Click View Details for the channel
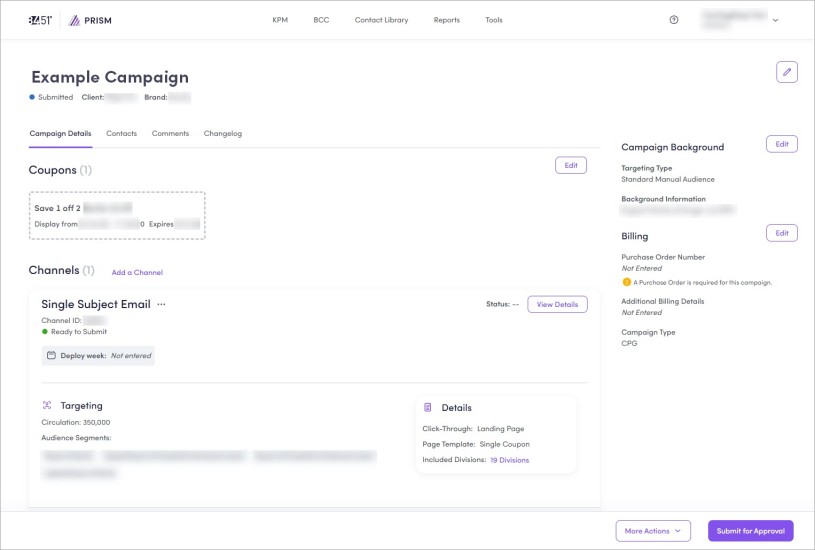This screenshot has height=550, width=815. click(557, 304)
